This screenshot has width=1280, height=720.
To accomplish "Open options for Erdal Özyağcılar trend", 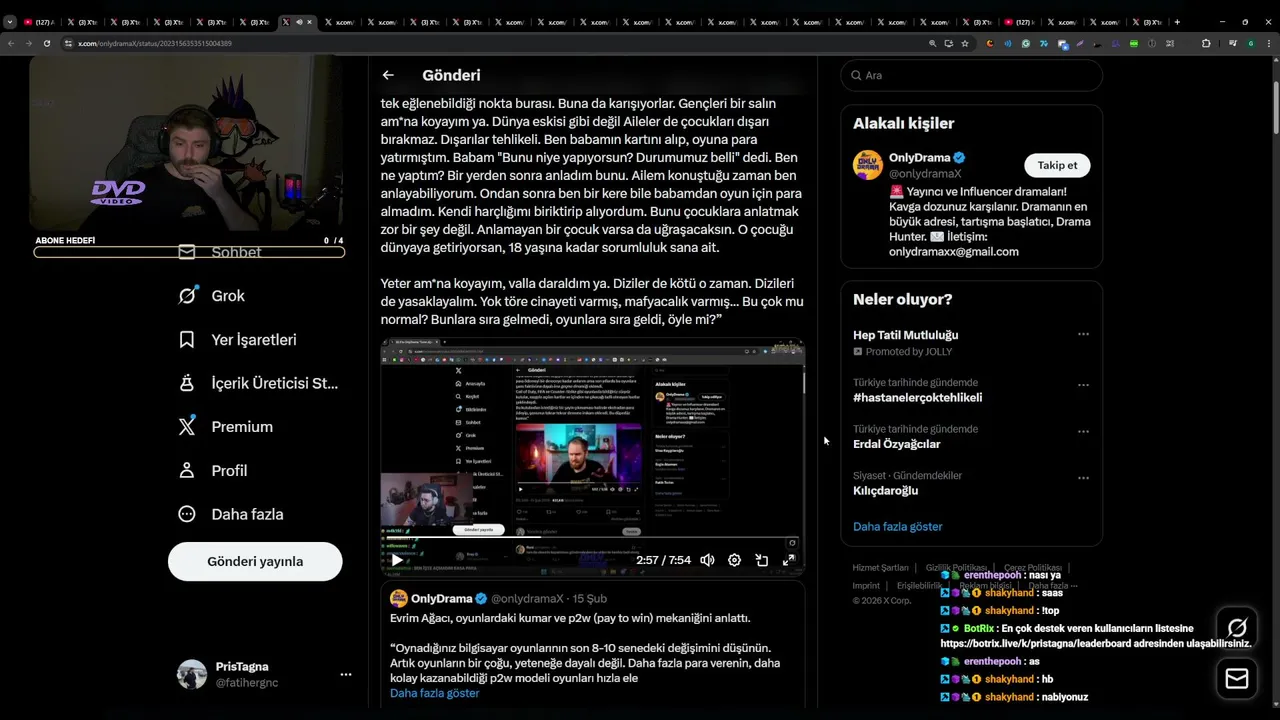I will tap(1083, 432).
